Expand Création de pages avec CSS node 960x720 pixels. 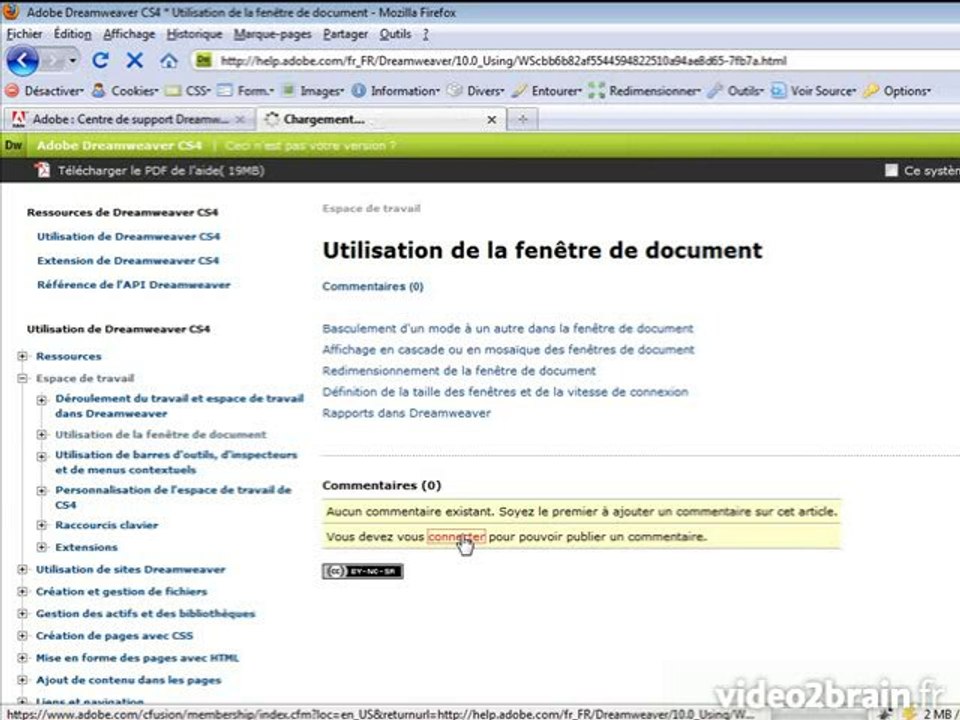[23, 636]
